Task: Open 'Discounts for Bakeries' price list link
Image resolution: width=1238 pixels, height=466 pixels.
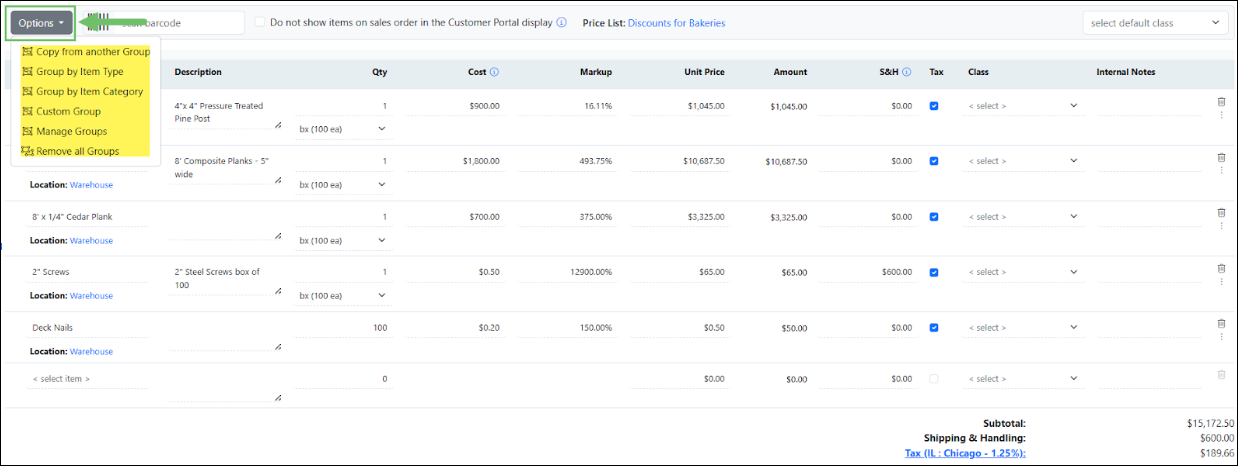Action: (x=676, y=23)
